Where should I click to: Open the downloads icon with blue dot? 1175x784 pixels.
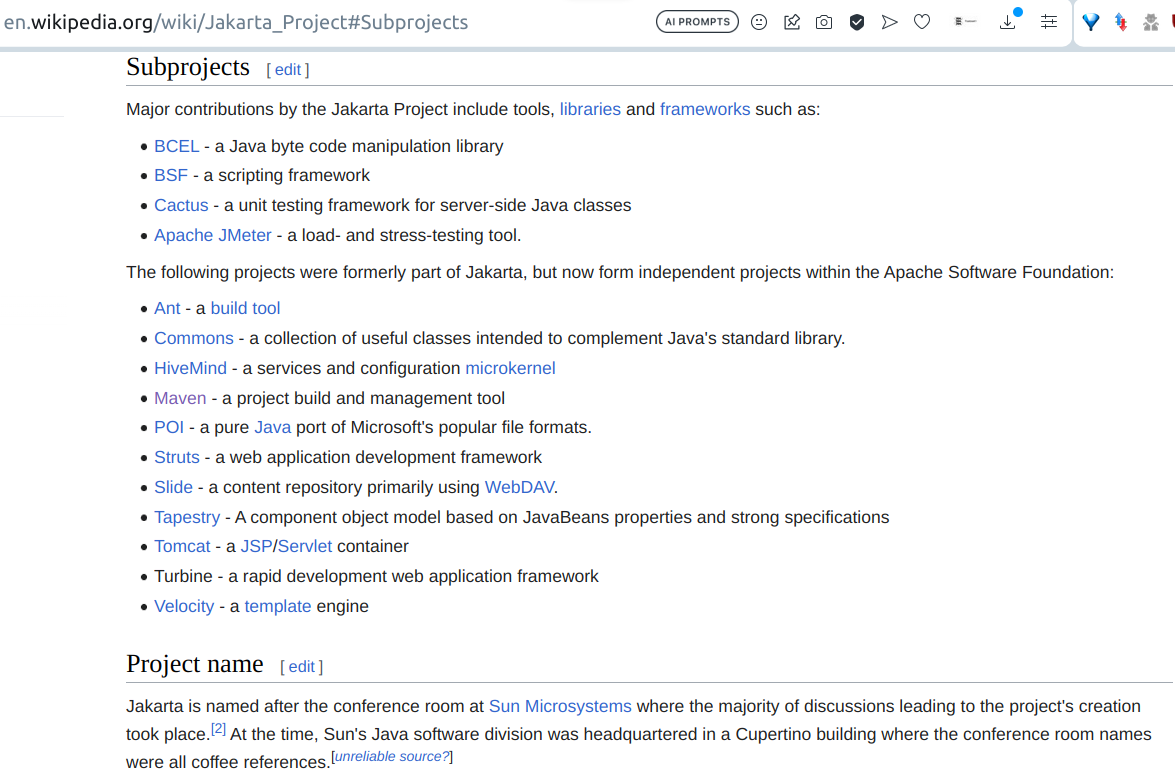(1009, 21)
